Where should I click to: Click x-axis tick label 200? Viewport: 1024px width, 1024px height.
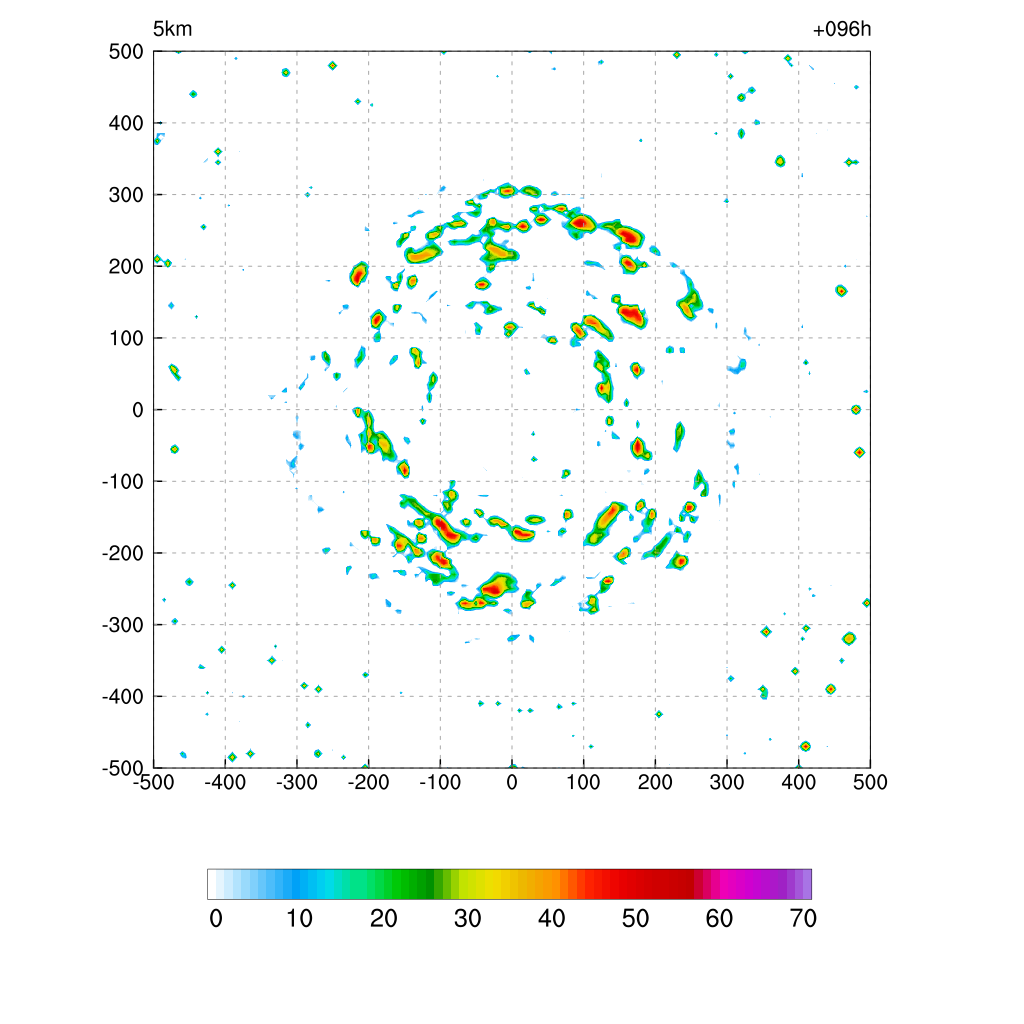655,782
